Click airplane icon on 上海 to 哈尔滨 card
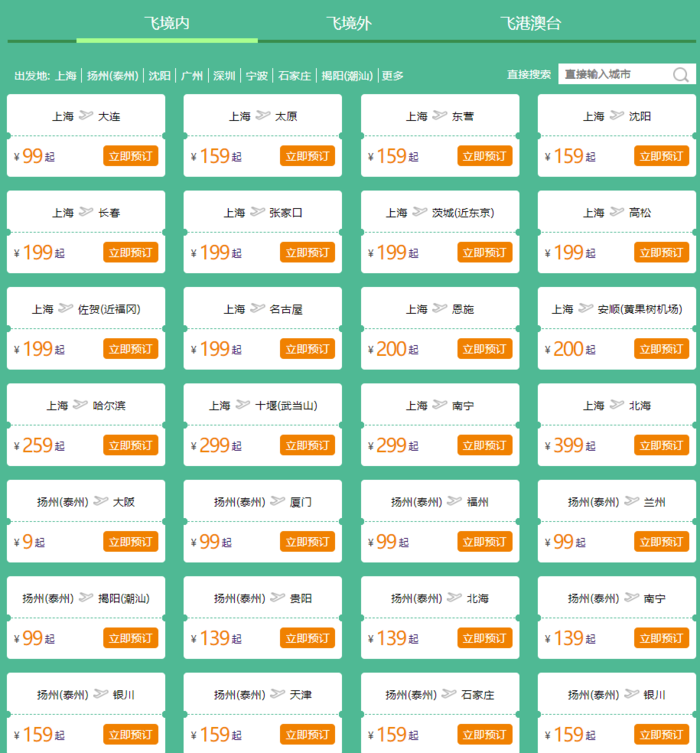Viewport: 700px width, 753px height. (80, 406)
